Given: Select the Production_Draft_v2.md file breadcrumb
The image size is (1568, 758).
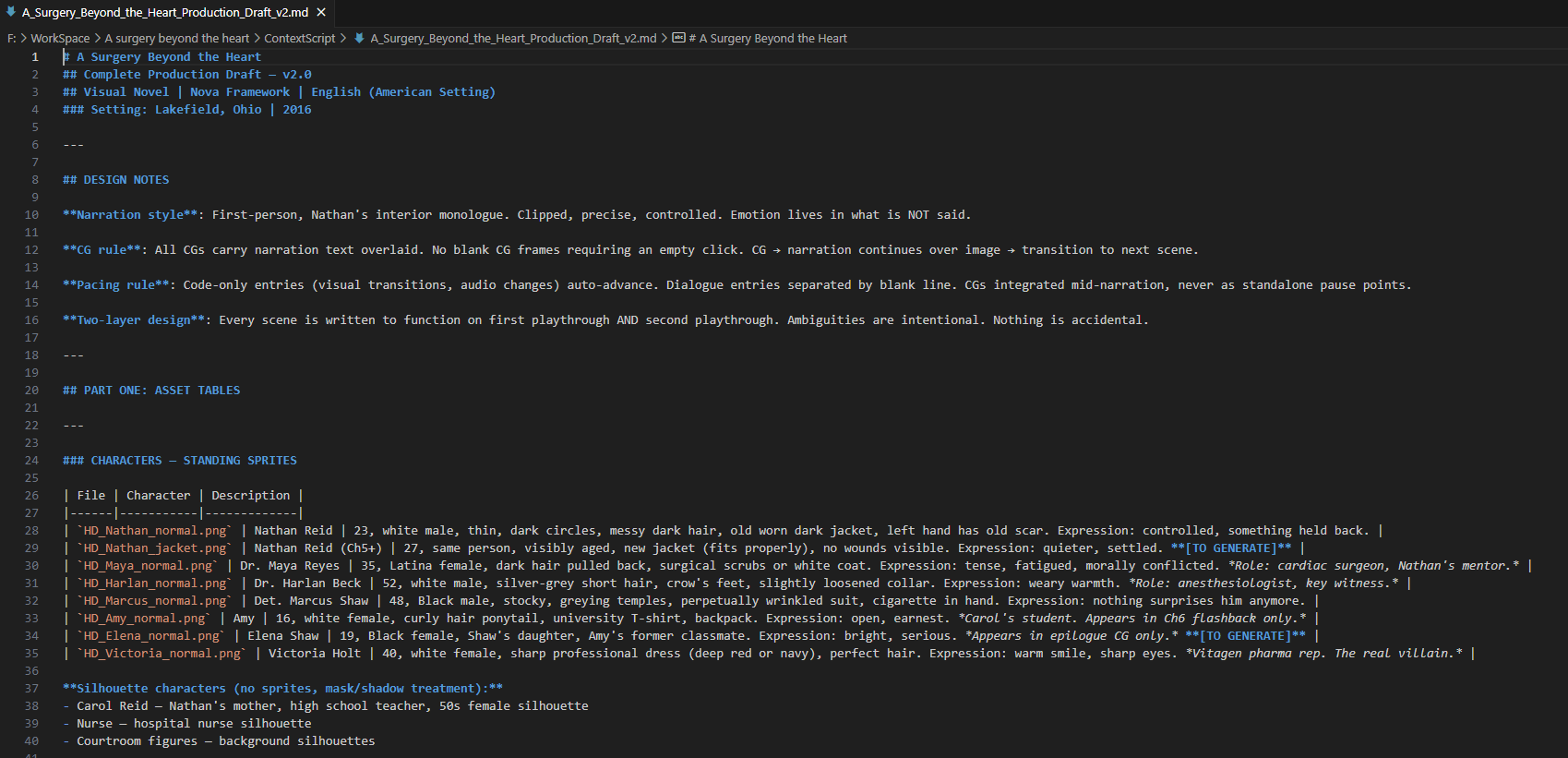Looking at the screenshot, I should [x=513, y=38].
